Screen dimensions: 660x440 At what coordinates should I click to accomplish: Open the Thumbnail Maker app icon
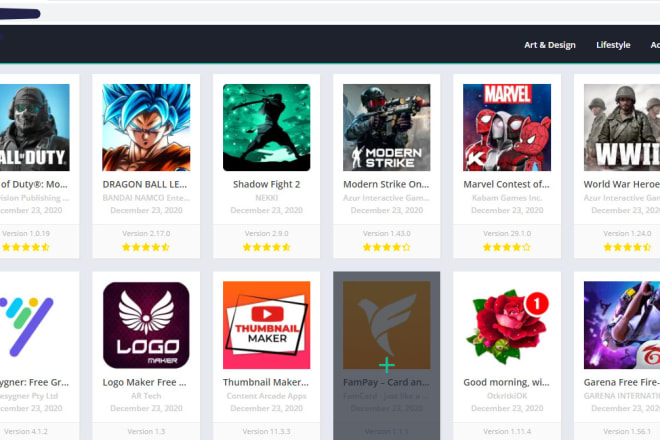pos(266,325)
